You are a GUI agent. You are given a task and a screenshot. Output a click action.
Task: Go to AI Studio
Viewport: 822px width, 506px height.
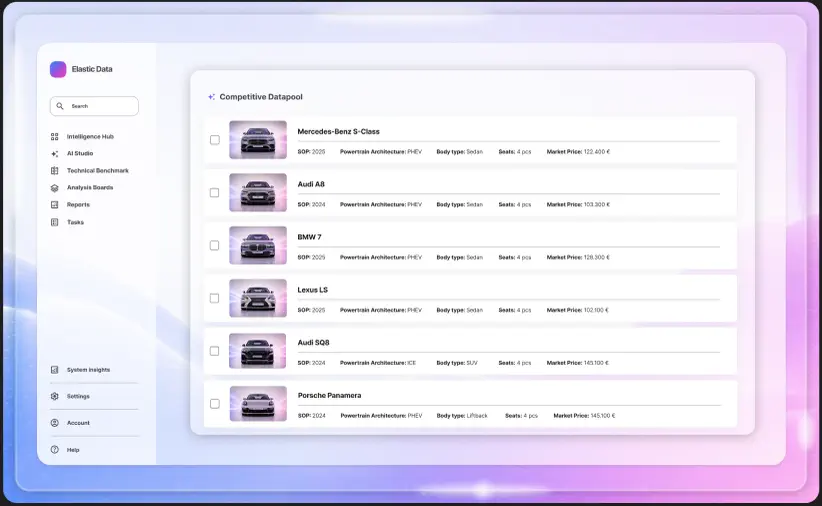[x=80, y=154]
